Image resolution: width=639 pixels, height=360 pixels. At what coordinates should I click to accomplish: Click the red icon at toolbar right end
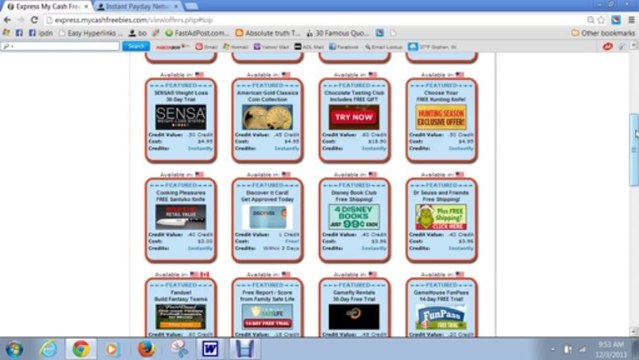608,46
